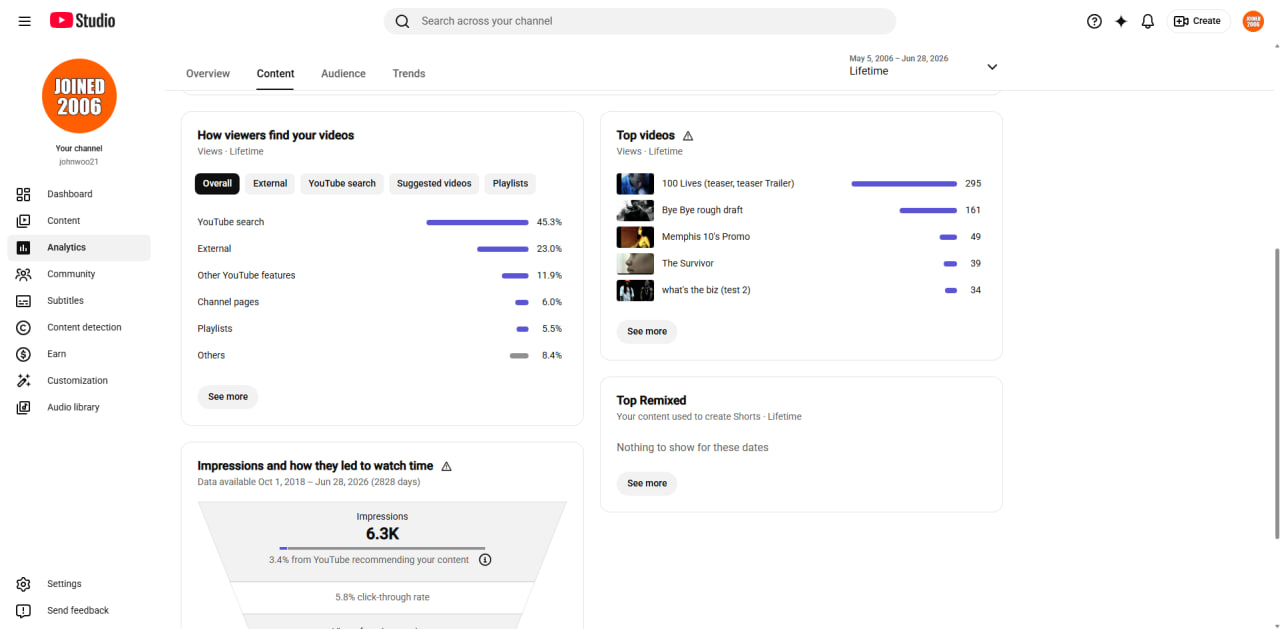Click the 6.3K impressions value

[x=382, y=534]
